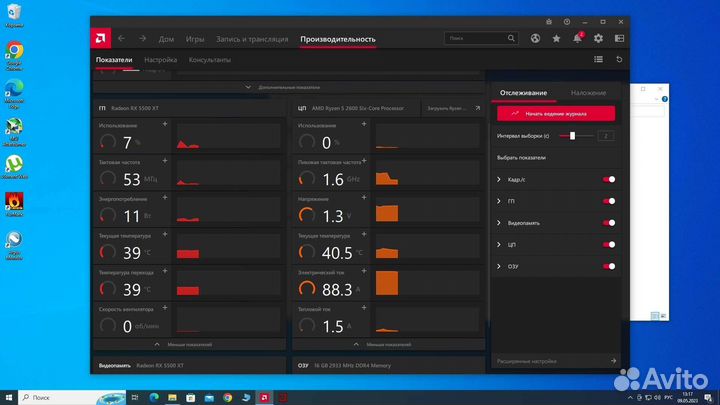Click plus beside GPU Тактовая частота
The image size is (720, 405).
[x=165, y=161]
